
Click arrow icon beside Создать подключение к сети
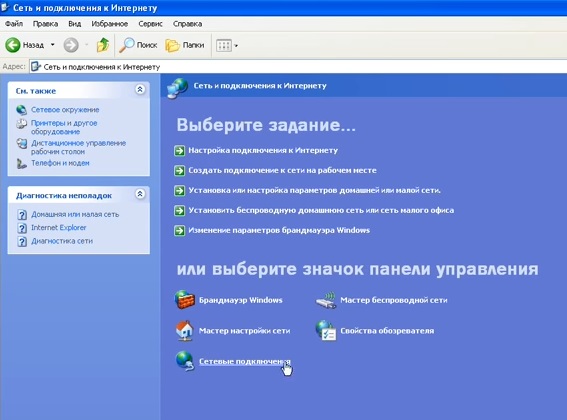point(180,170)
